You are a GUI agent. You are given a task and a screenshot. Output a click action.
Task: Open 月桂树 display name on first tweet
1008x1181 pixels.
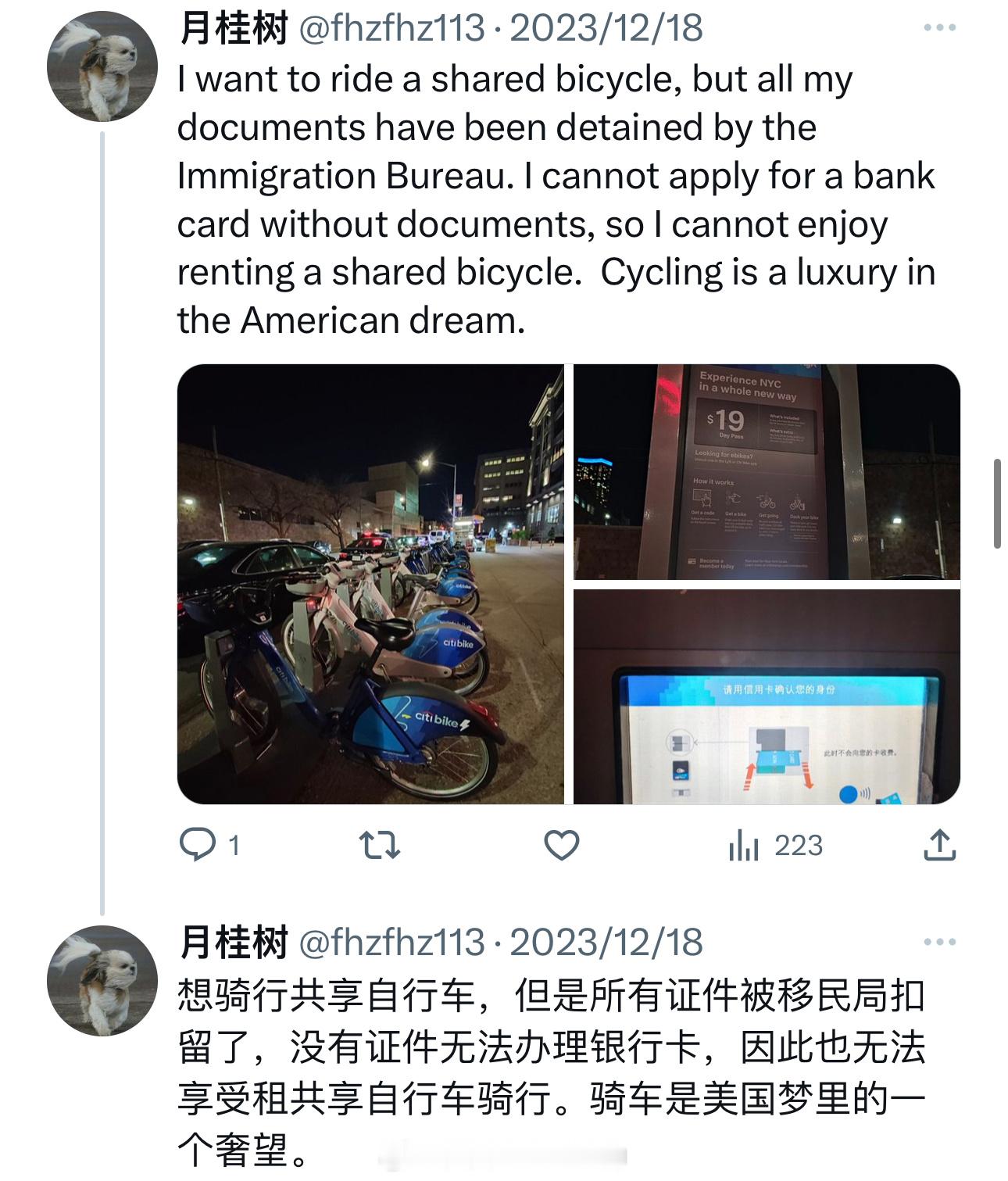(234, 29)
